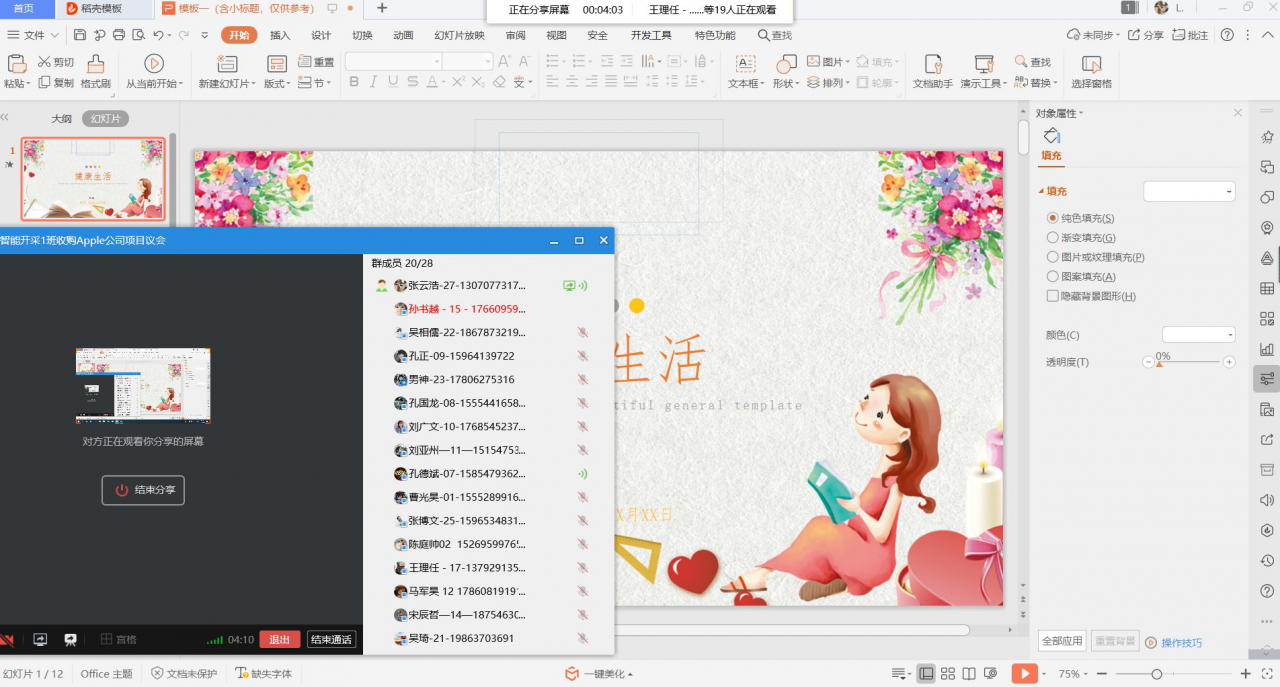Open the Shapes (形状) tool

click(786, 65)
